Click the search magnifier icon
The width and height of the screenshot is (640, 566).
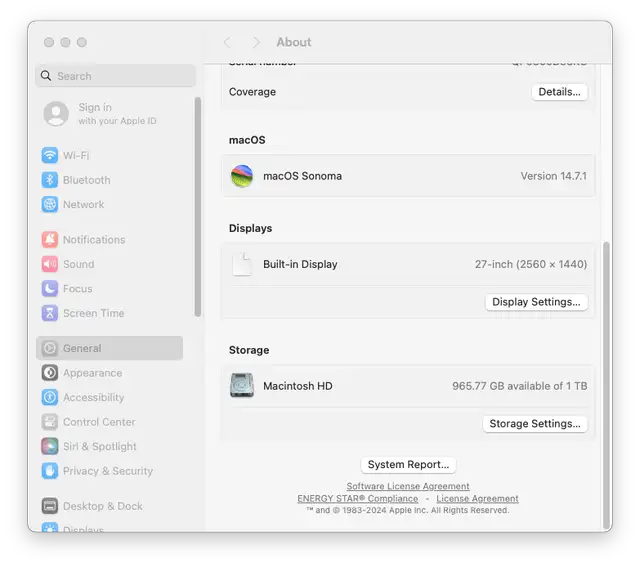click(x=46, y=76)
